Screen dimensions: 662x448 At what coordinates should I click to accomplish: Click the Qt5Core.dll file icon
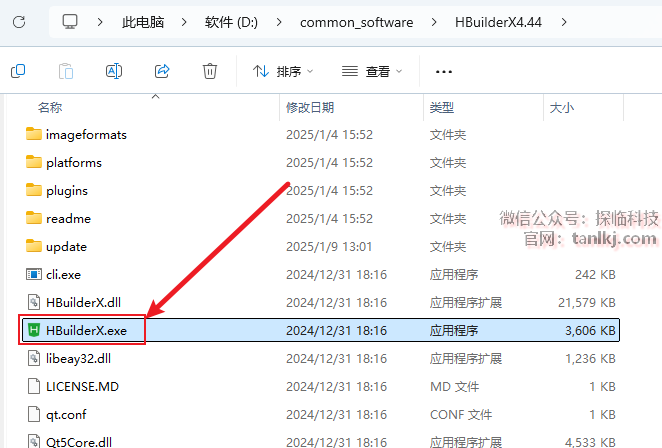pyautogui.click(x=34, y=441)
